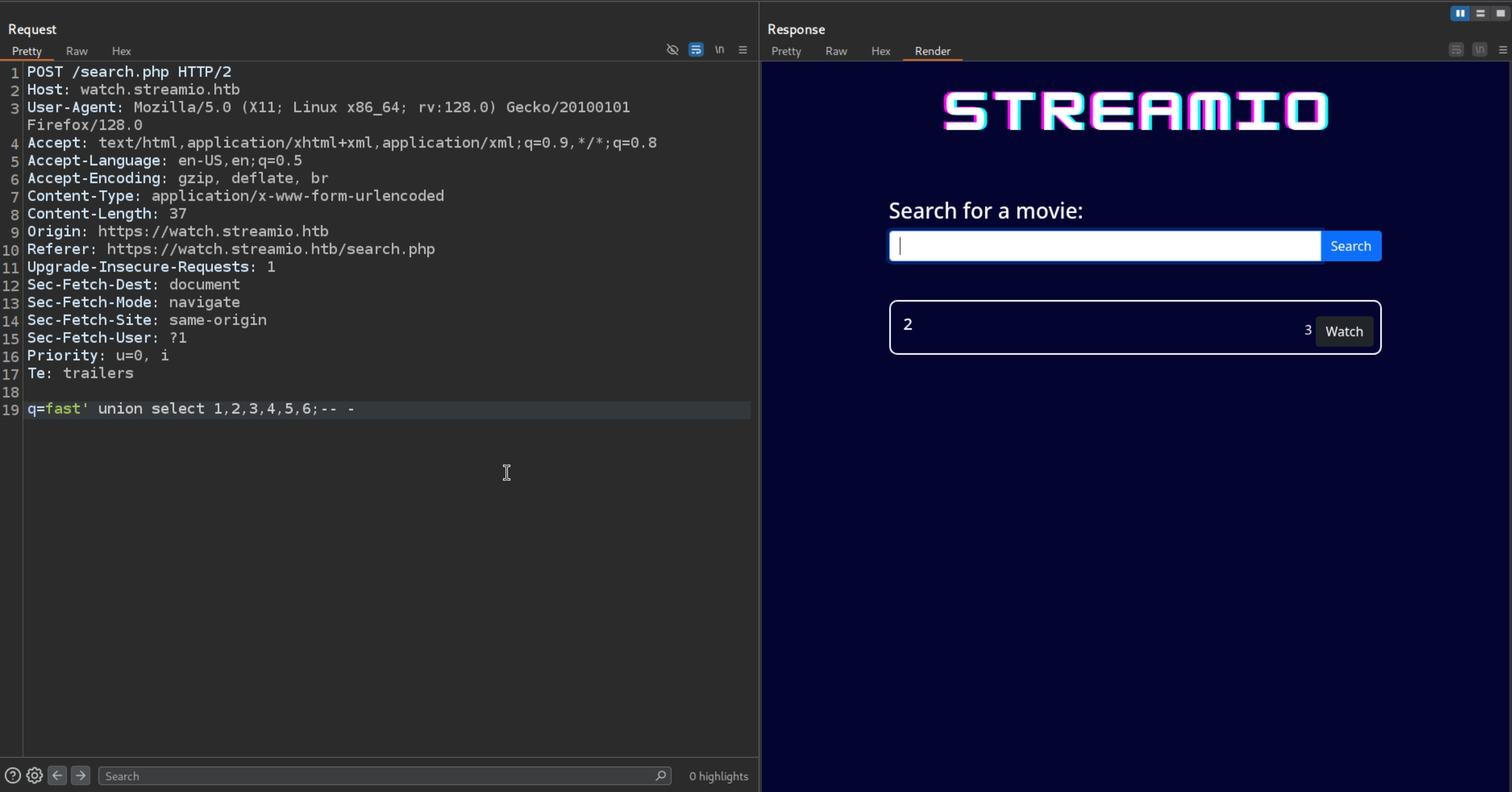The image size is (1512, 792).
Task: Open the request pane options menu
Action: [x=743, y=50]
